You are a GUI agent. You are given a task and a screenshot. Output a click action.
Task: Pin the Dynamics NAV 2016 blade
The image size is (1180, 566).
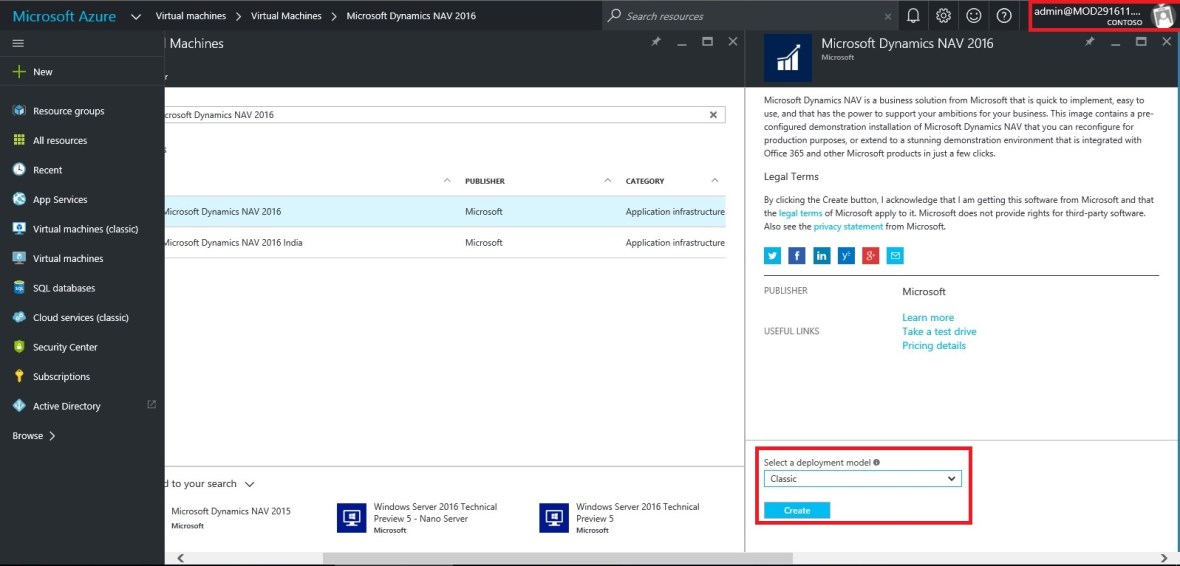coord(1090,43)
